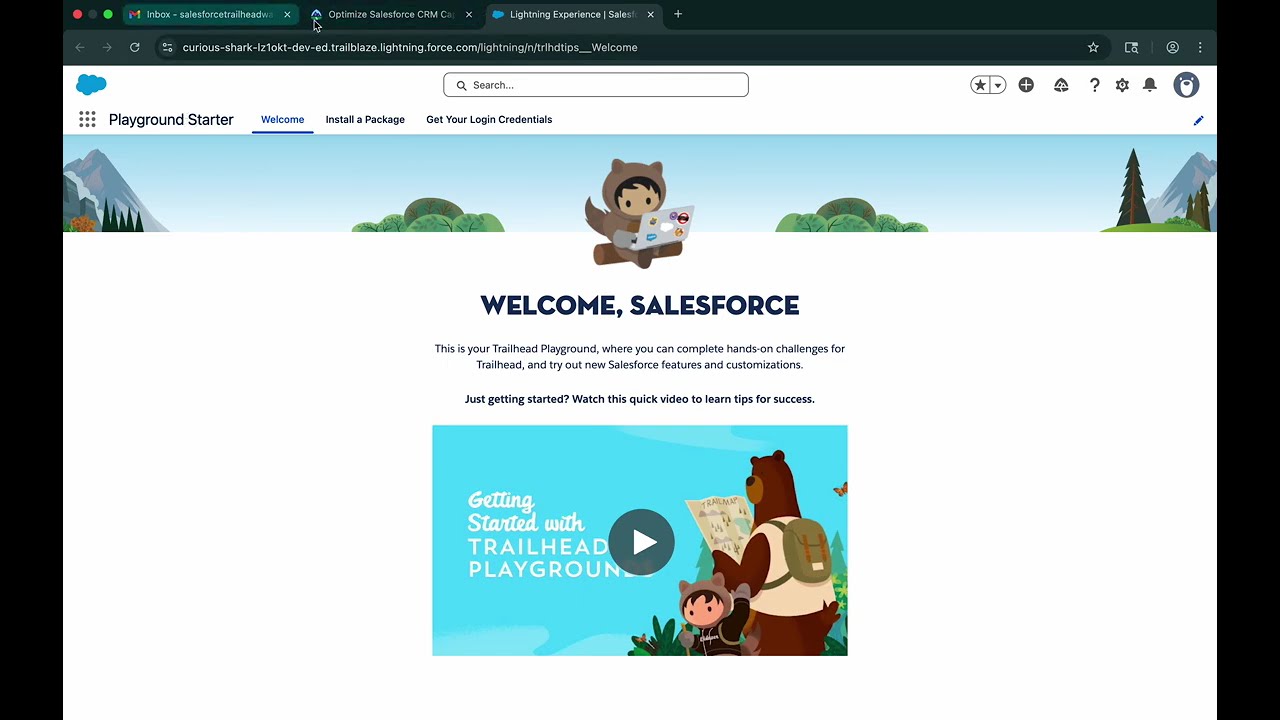Viewport: 1280px width, 720px height.
Task: Go back with the browser back arrow
Action: (x=80, y=47)
